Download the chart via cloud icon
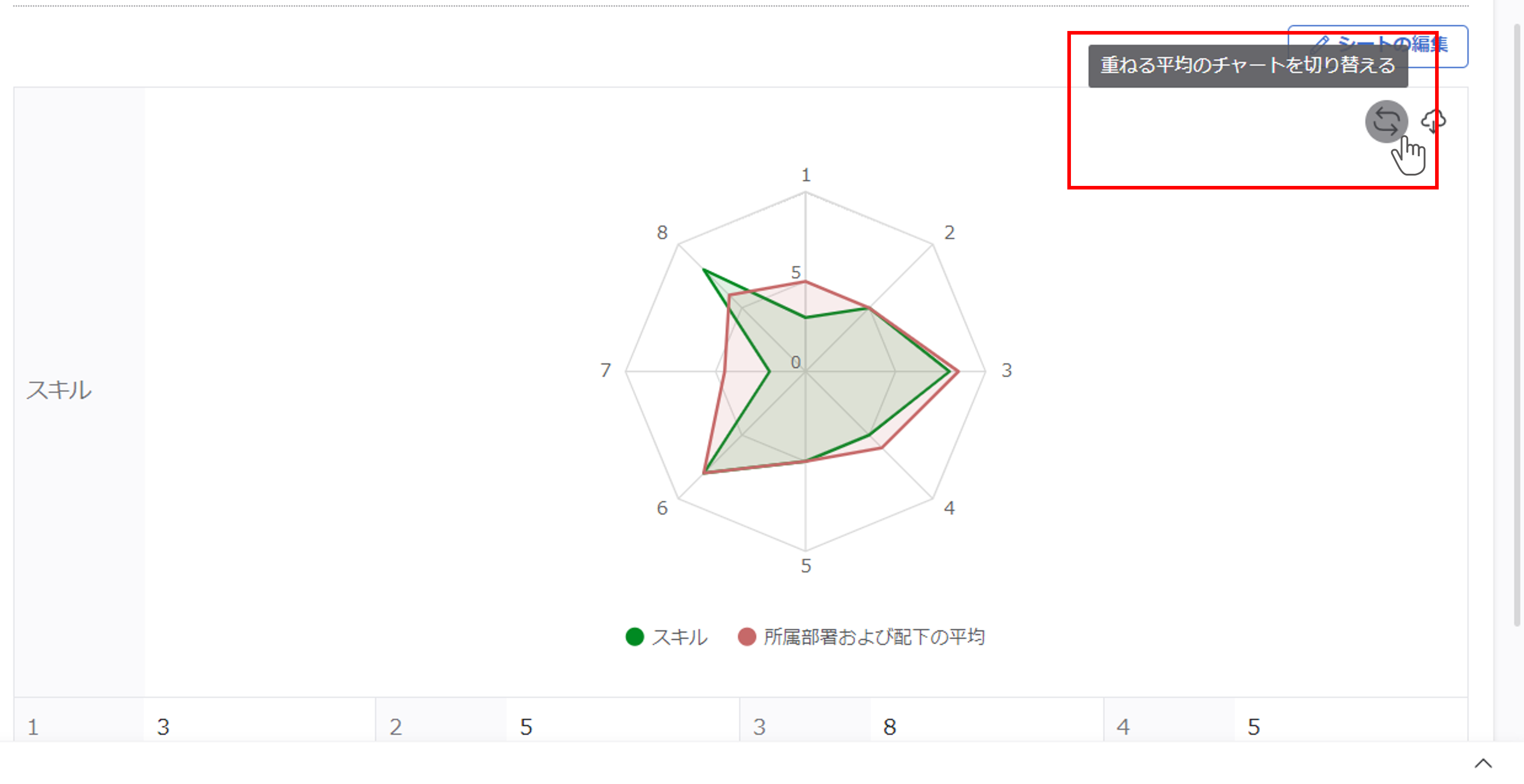Viewport: 1524px width, 784px height. coord(1433,121)
